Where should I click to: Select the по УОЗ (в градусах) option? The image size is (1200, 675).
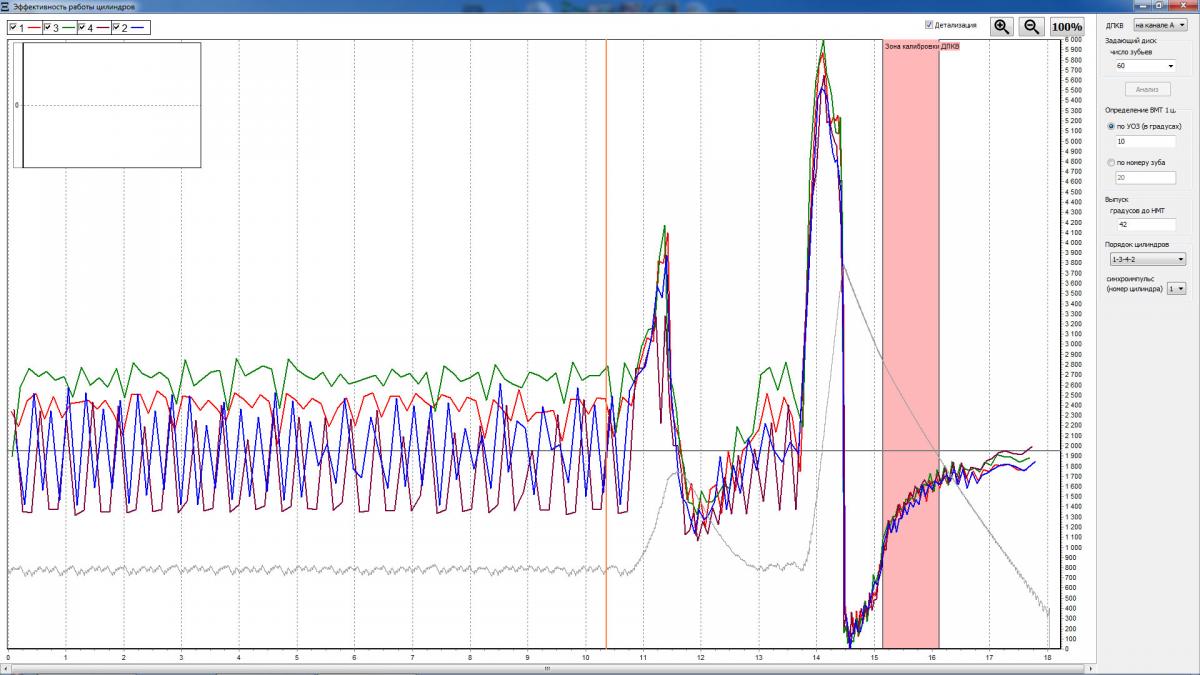(x=1112, y=127)
